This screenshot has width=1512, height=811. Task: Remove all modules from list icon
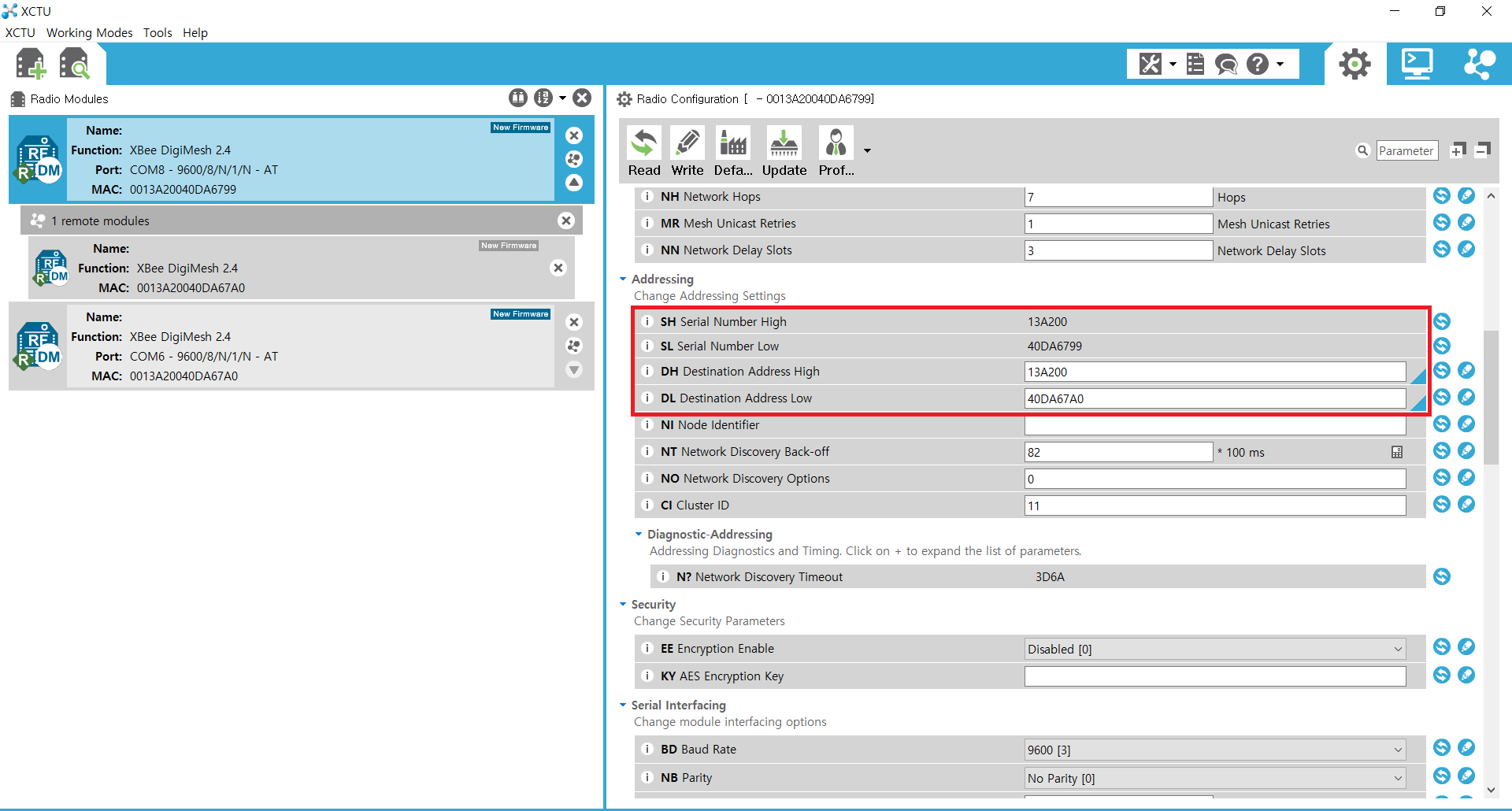pos(582,98)
